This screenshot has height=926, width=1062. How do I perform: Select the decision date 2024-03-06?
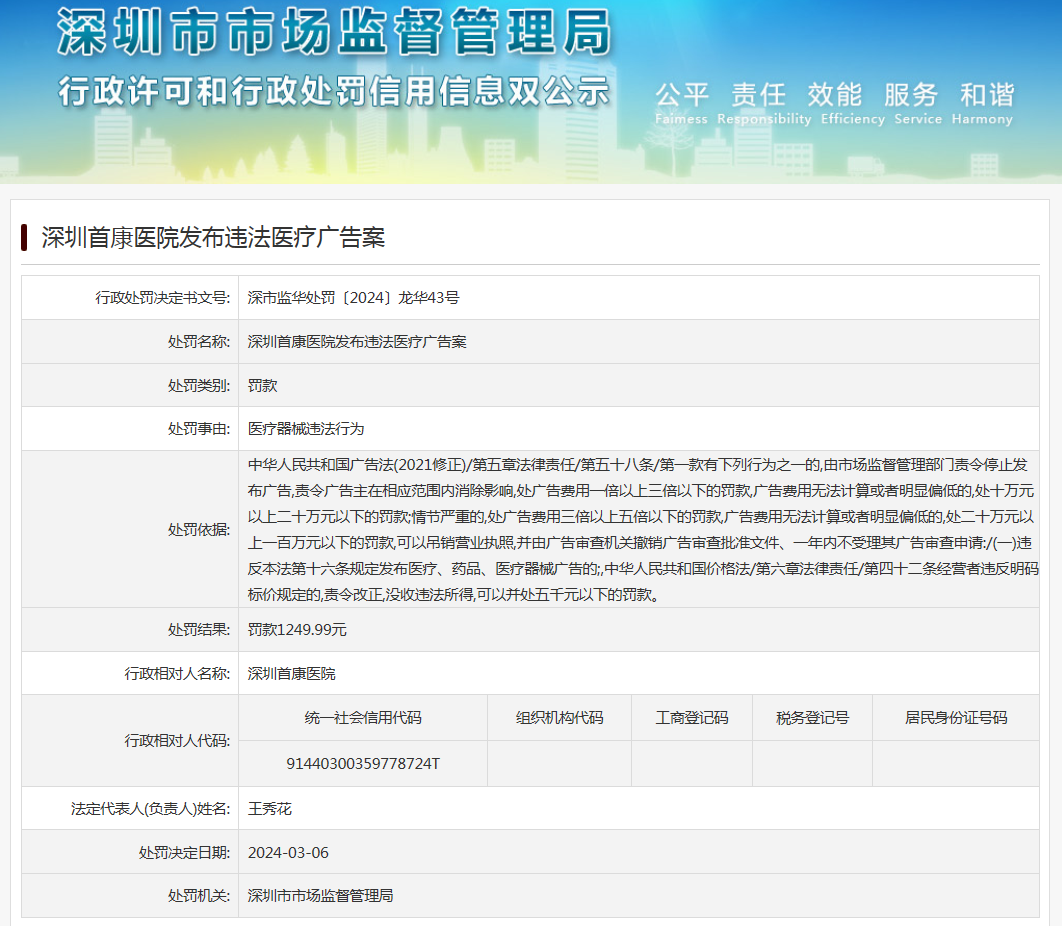click(x=289, y=853)
